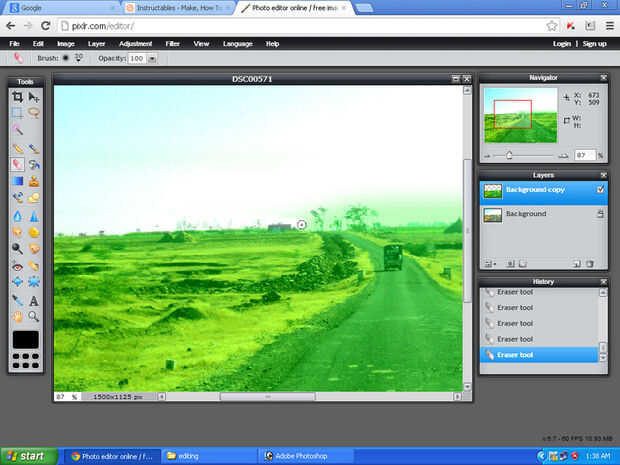Select the Spot heal tool
The width and height of the screenshot is (620, 465).
click(34, 267)
